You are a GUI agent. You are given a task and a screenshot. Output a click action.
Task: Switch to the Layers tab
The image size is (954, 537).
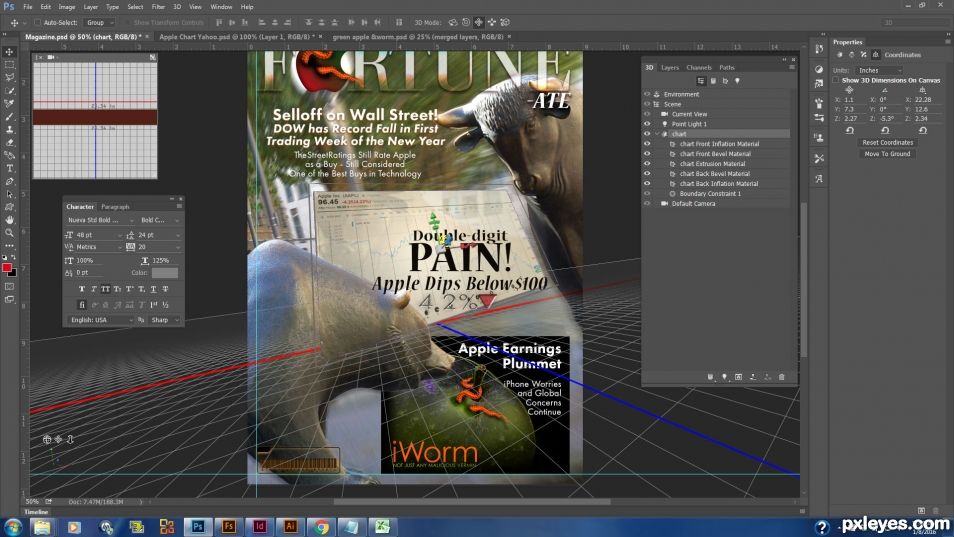670,68
